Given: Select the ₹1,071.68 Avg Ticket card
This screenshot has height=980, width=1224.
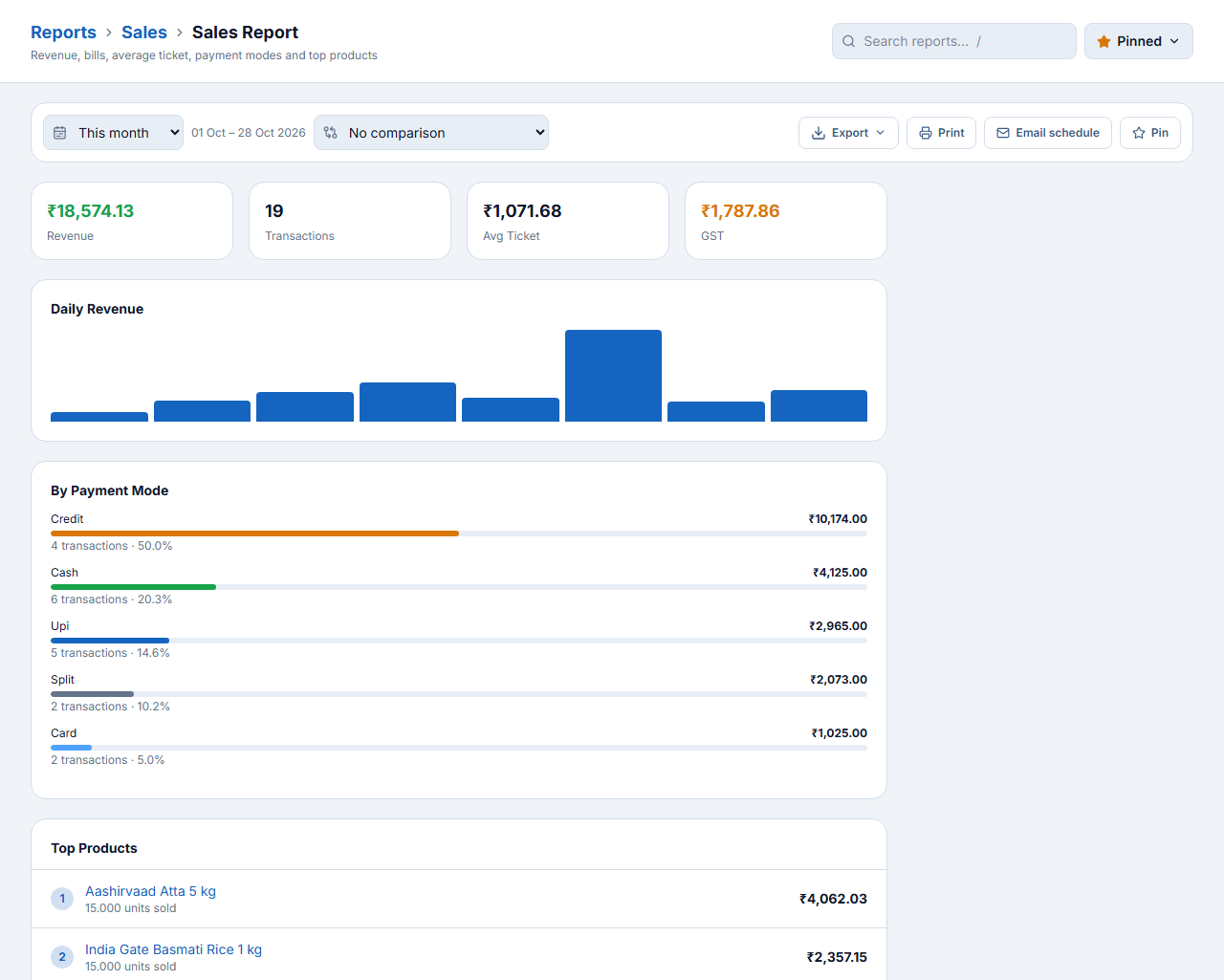Looking at the screenshot, I should [568, 221].
